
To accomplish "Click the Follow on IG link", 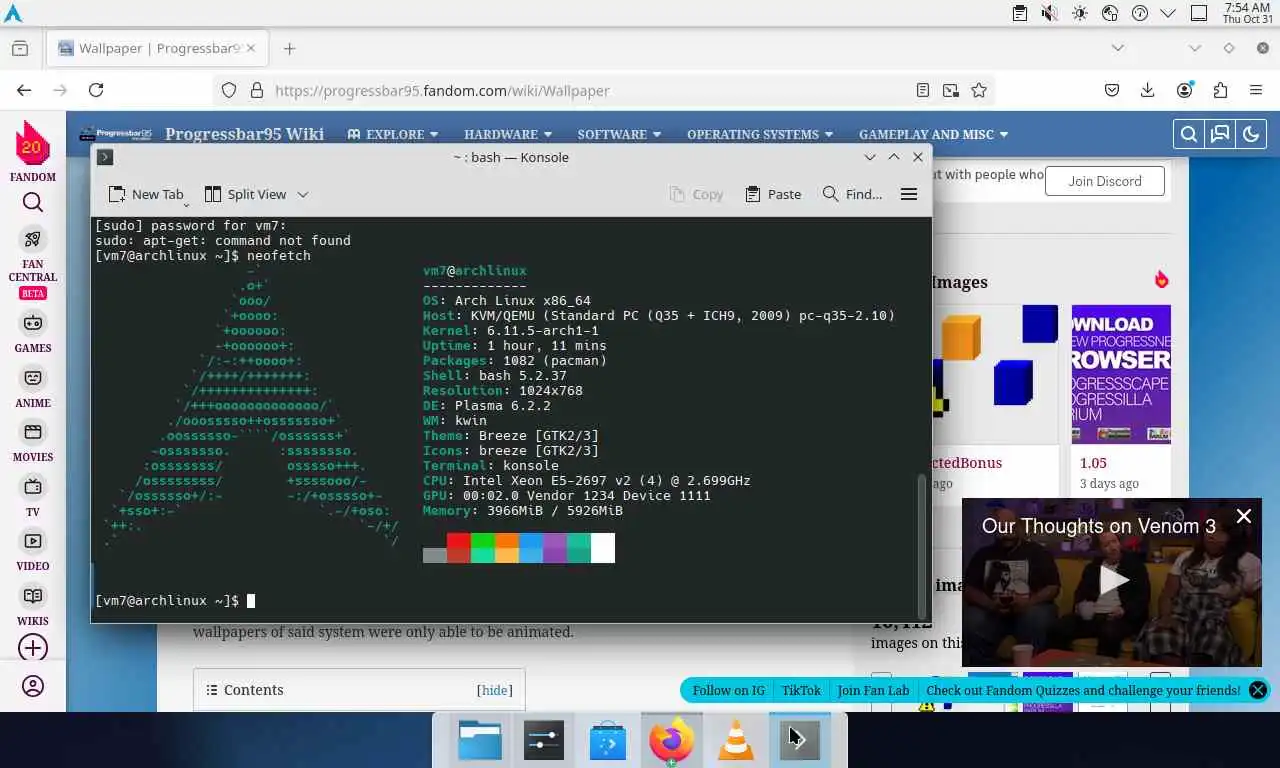I will pyautogui.click(x=728, y=690).
